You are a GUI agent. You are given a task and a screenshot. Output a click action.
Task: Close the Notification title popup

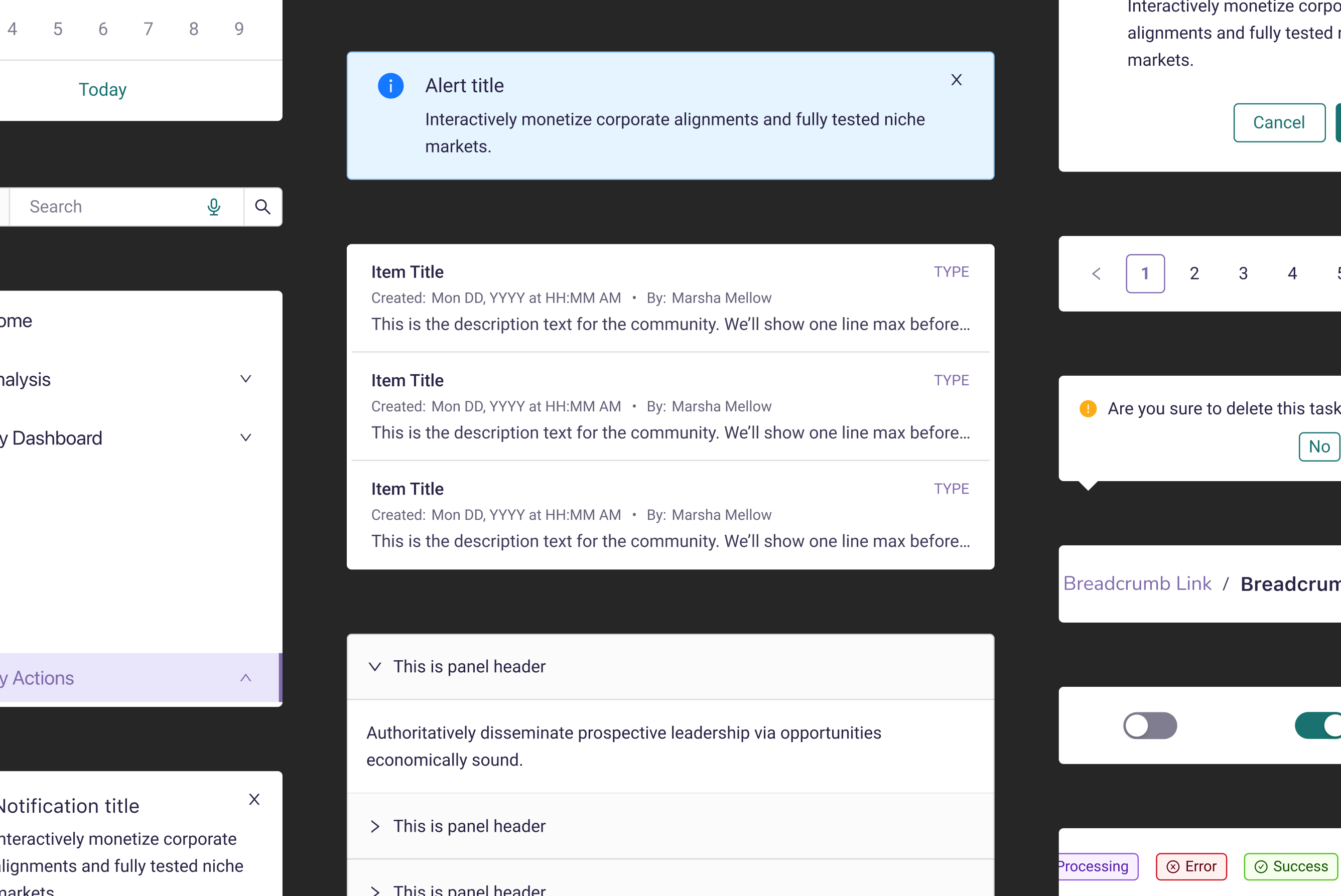tap(254, 800)
